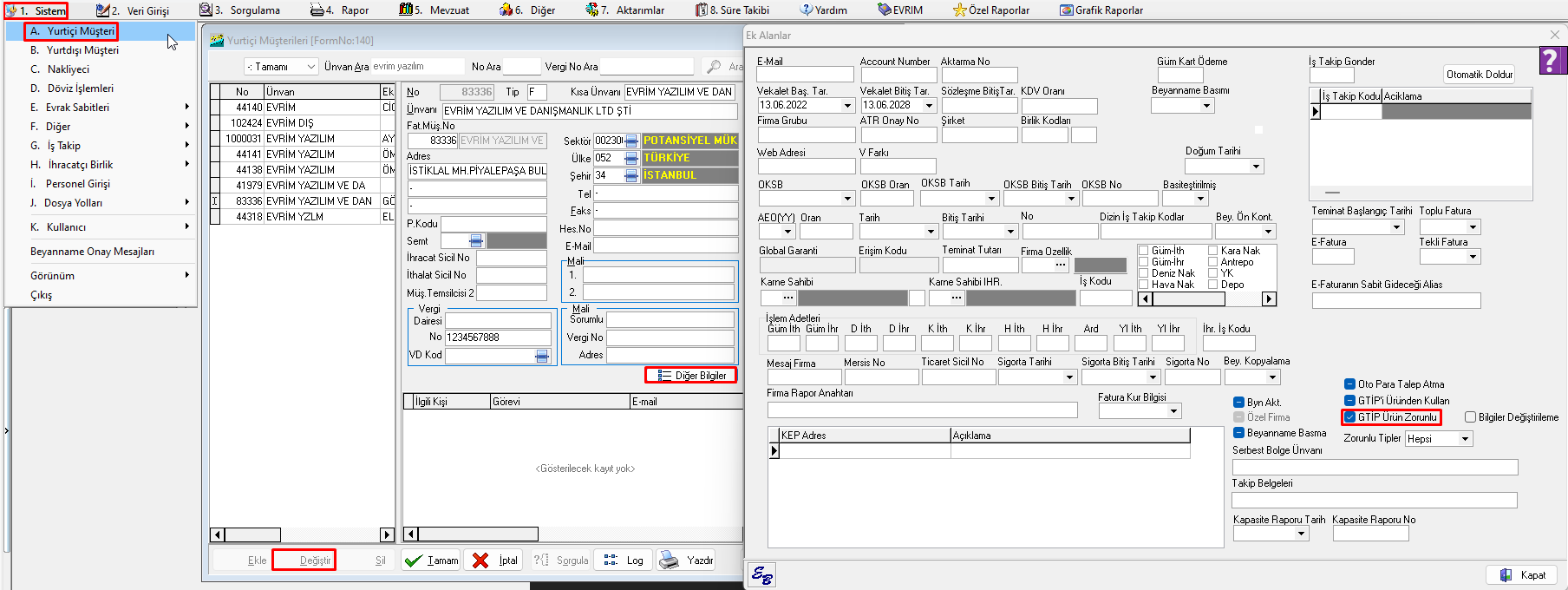Open the 1. Sistem menu
The height and width of the screenshot is (590, 1568).
[x=36, y=10]
